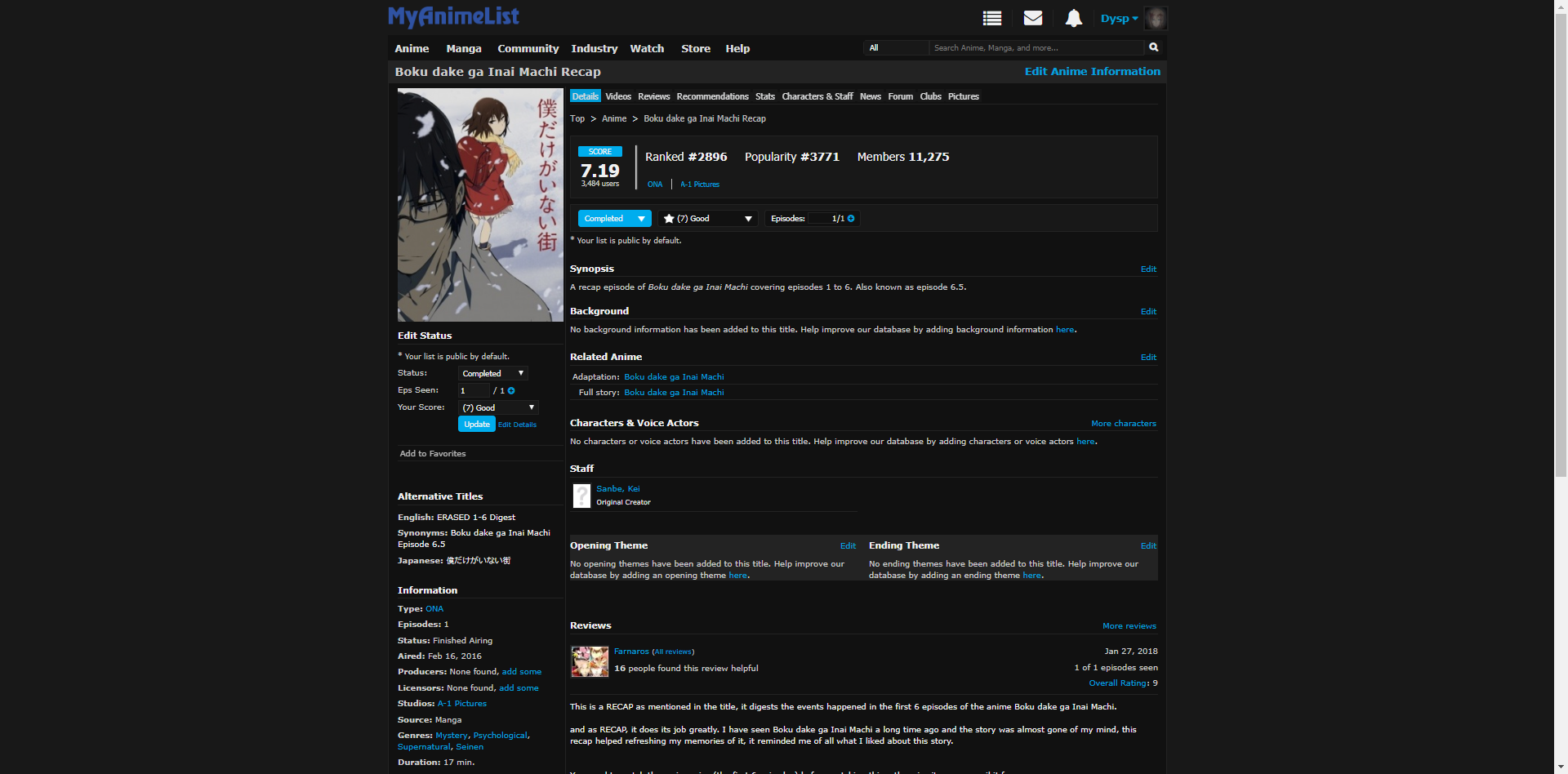
Task: Open the Anime menu
Action: coord(412,48)
